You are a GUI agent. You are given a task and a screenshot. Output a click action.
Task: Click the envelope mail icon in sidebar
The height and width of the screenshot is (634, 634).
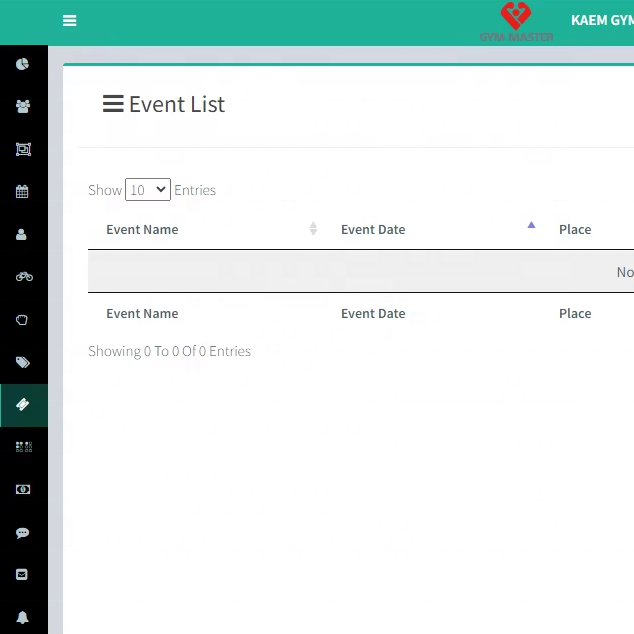pyautogui.click(x=22, y=575)
